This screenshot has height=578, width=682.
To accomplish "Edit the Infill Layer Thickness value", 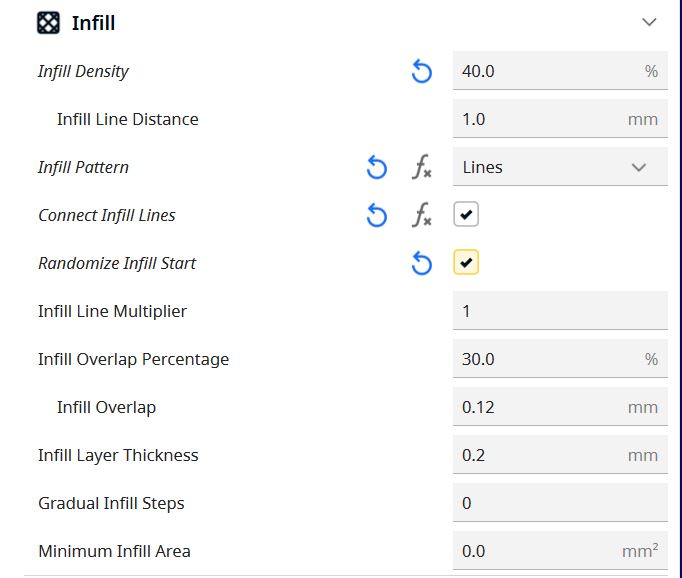I will point(560,455).
